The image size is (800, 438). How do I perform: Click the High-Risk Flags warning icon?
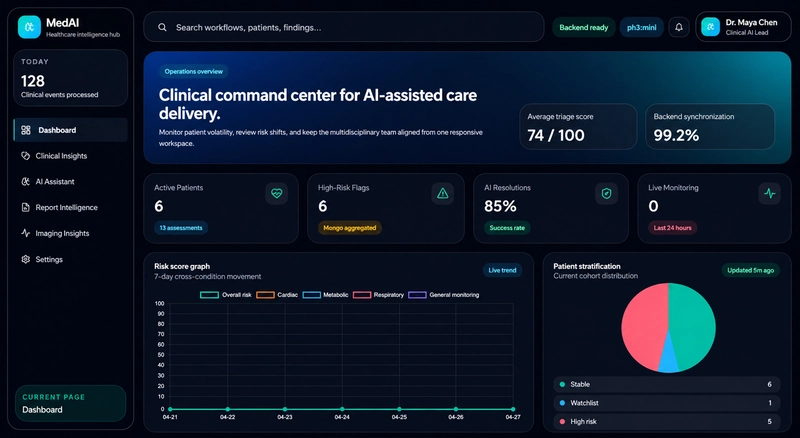[442, 193]
